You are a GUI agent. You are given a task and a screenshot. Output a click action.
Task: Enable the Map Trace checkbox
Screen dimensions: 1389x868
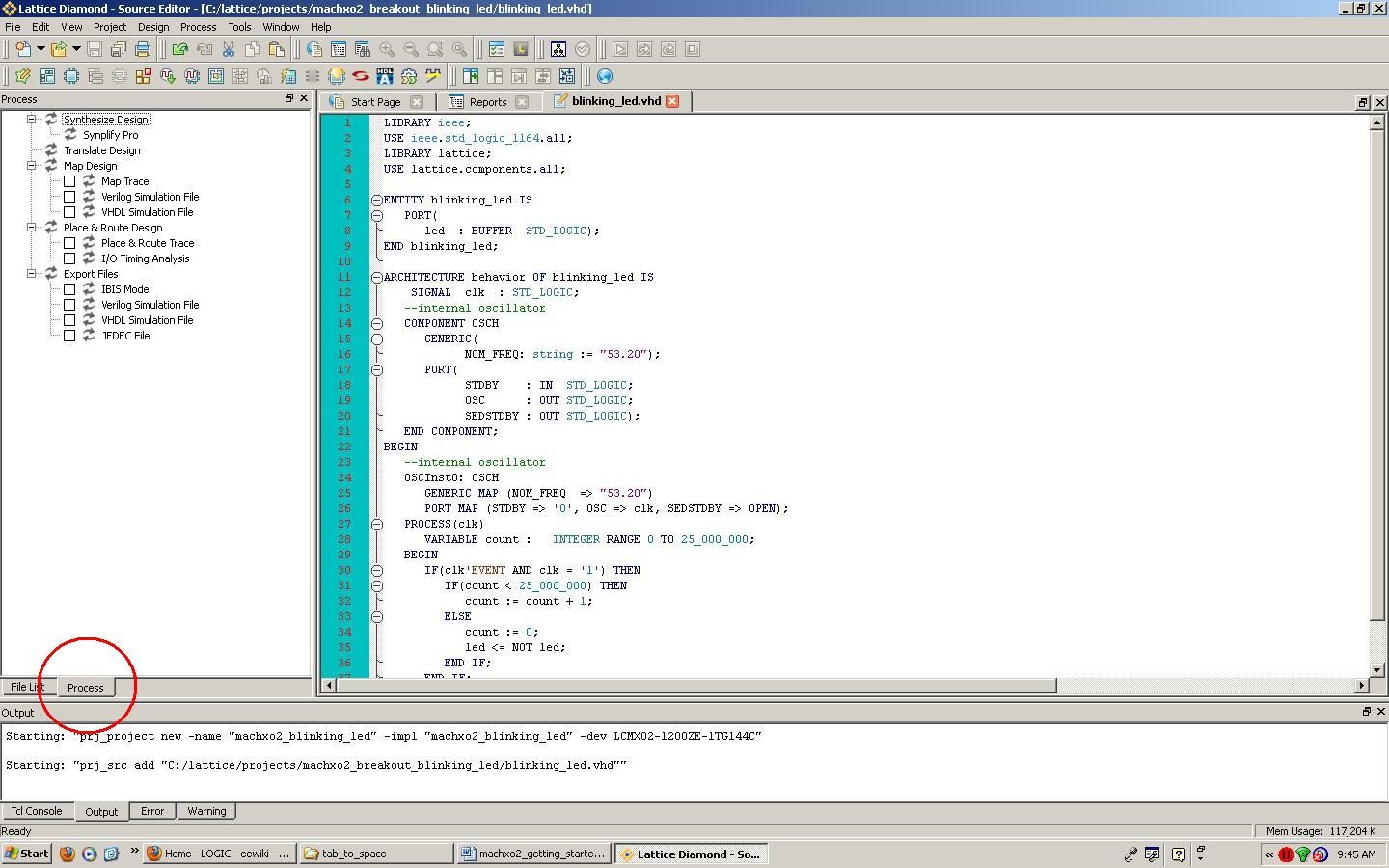[69, 181]
